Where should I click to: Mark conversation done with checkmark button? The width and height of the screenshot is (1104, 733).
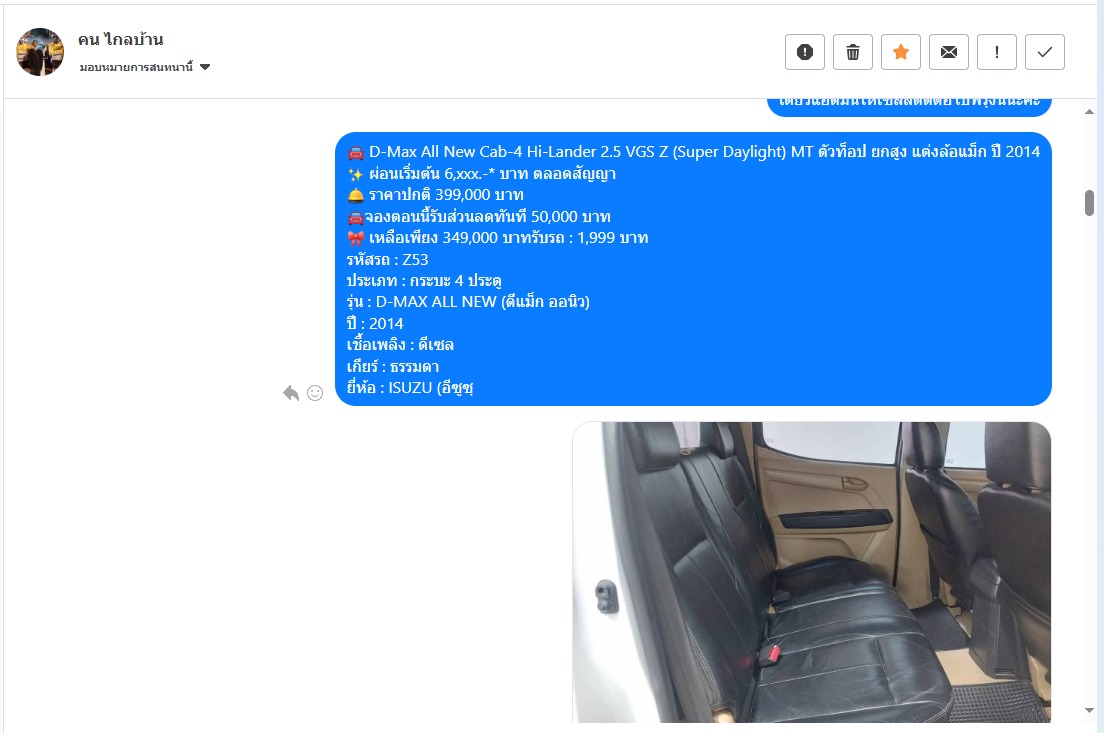[1045, 52]
